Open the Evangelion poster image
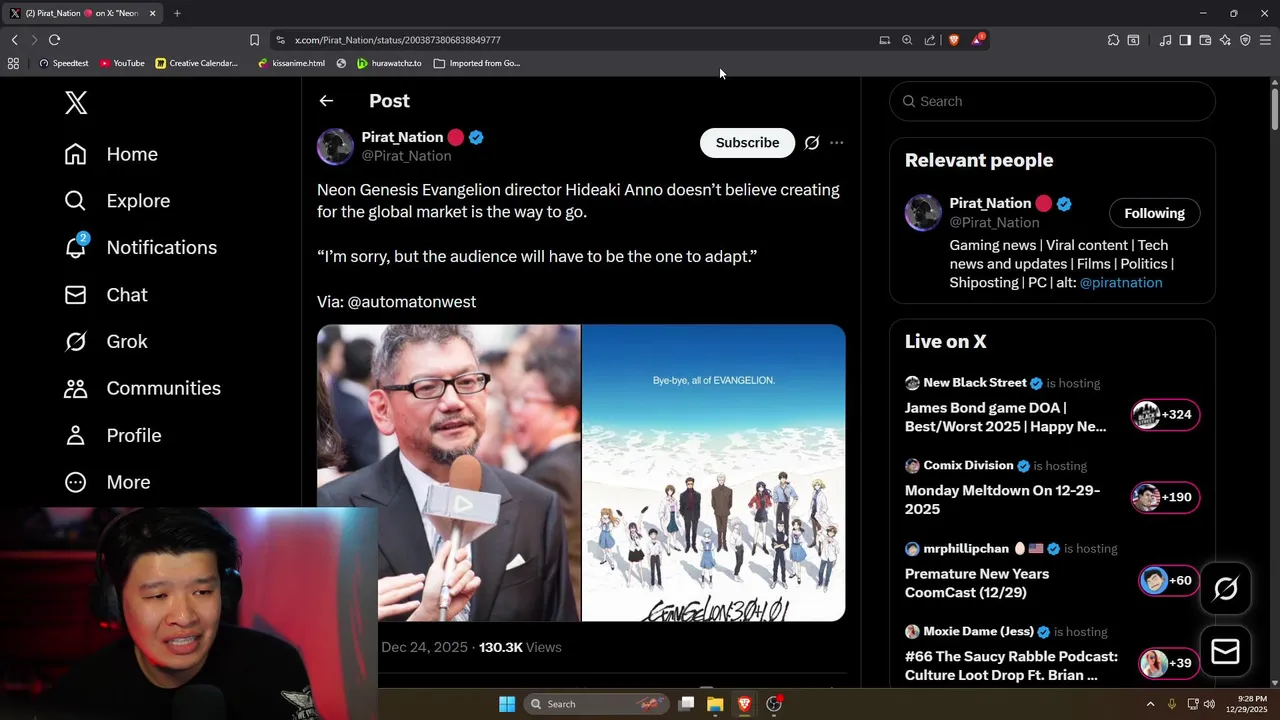 pos(714,473)
